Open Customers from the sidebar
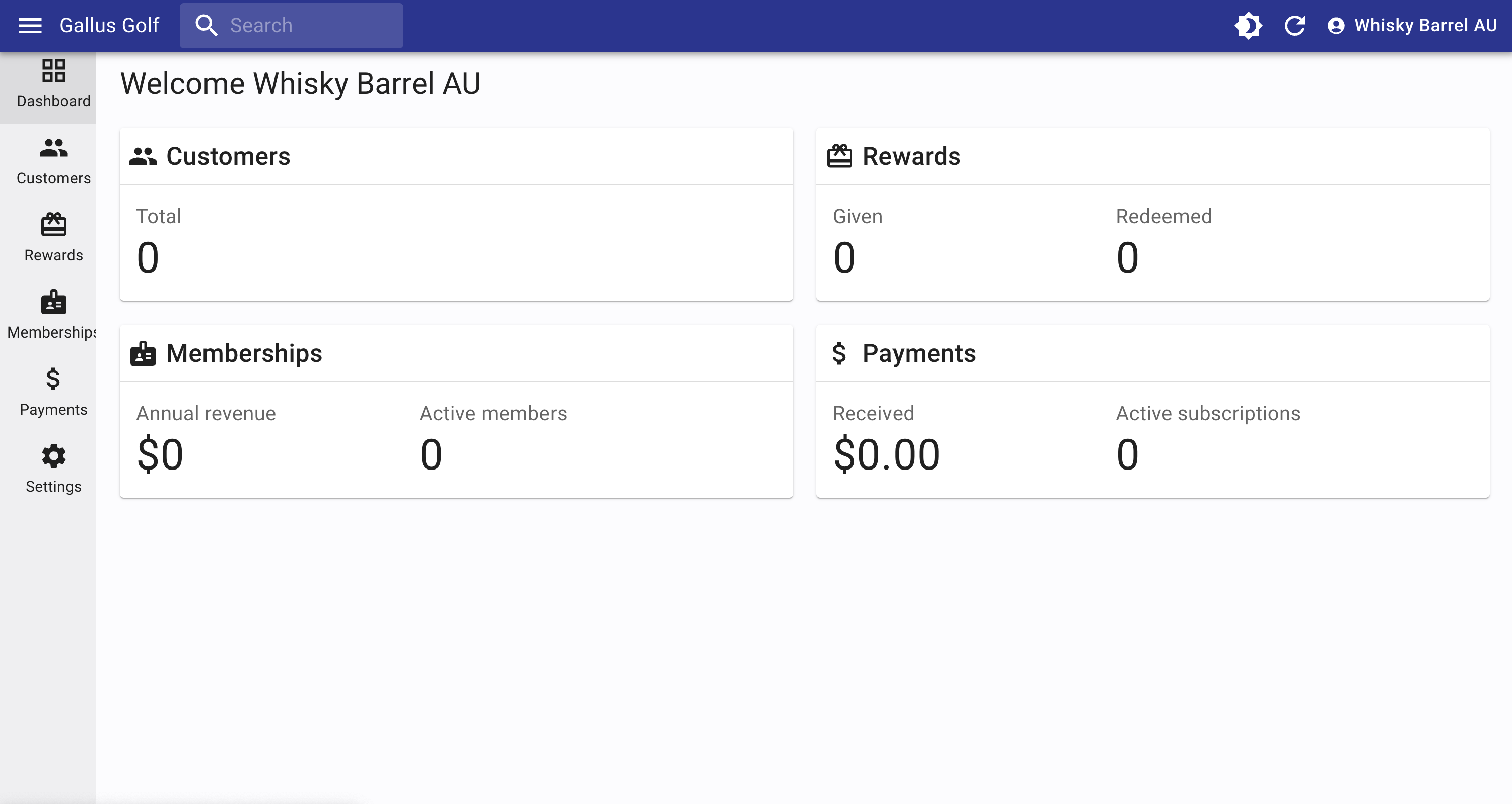The image size is (1512, 804). click(x=53, y=161)
